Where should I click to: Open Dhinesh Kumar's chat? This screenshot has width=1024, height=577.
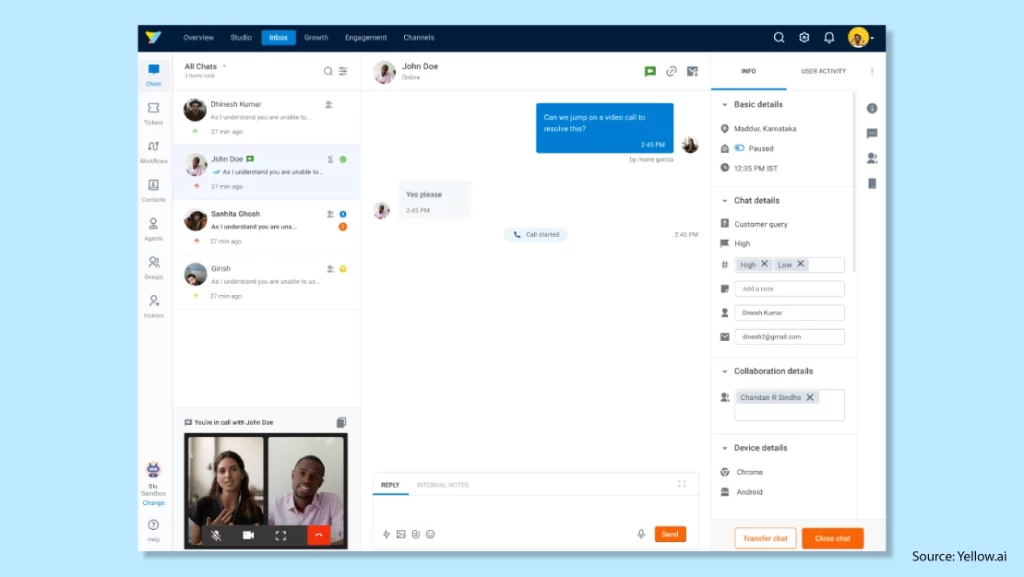pyautogui.click(x=266, y=117)
